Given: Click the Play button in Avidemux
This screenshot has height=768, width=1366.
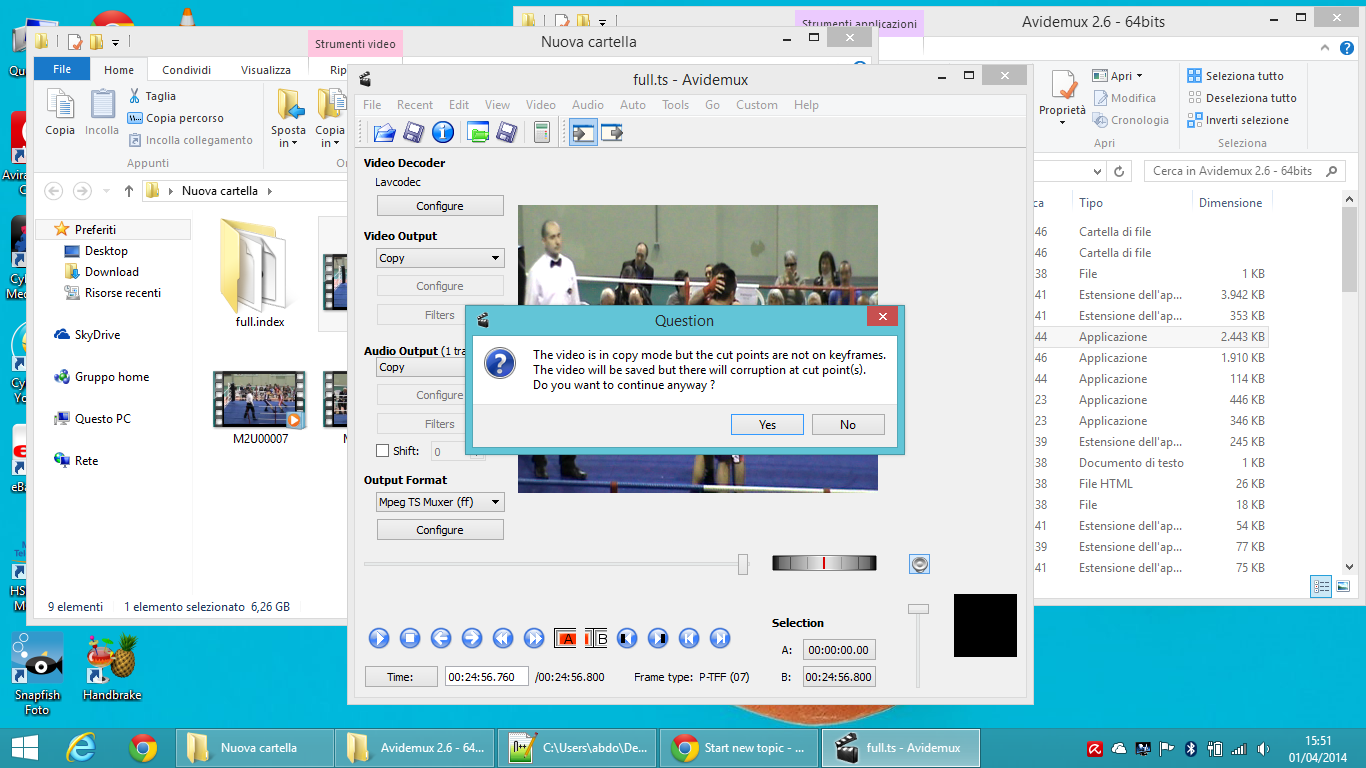Looking at the screenshot, I should click(x=379, y=638).
